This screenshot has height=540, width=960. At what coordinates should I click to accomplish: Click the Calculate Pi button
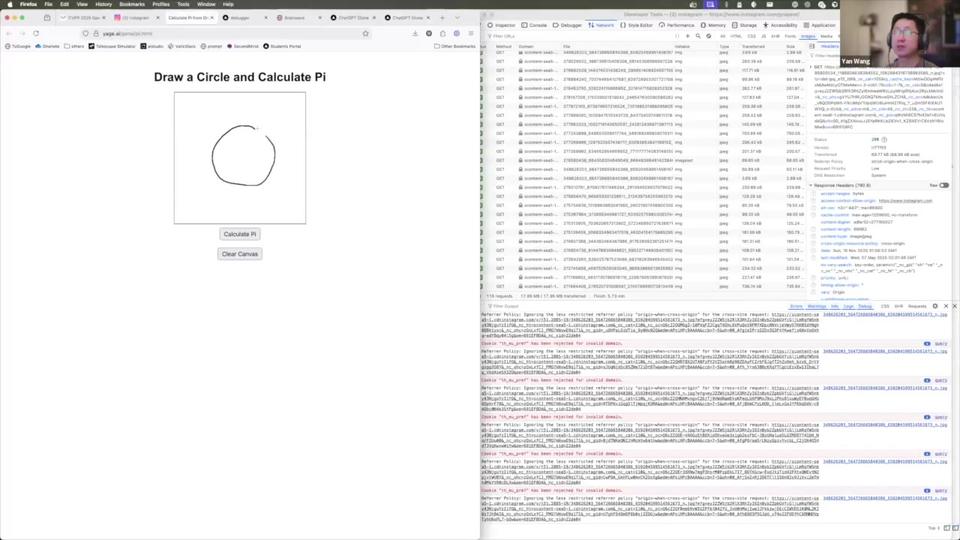[x=239, y=234]
